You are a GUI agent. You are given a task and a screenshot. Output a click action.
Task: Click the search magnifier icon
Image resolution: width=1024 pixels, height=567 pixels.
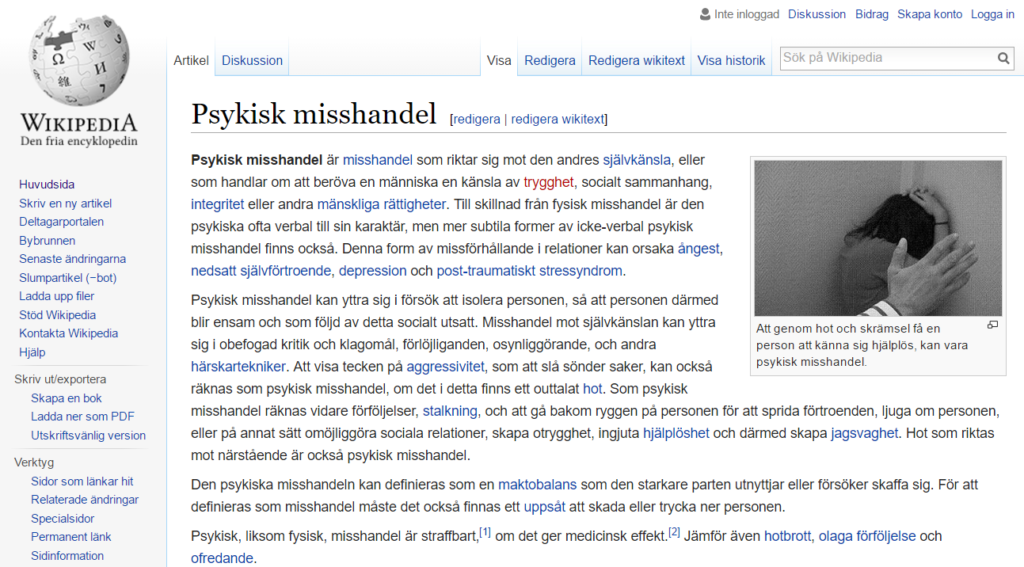click(1003, 59)
